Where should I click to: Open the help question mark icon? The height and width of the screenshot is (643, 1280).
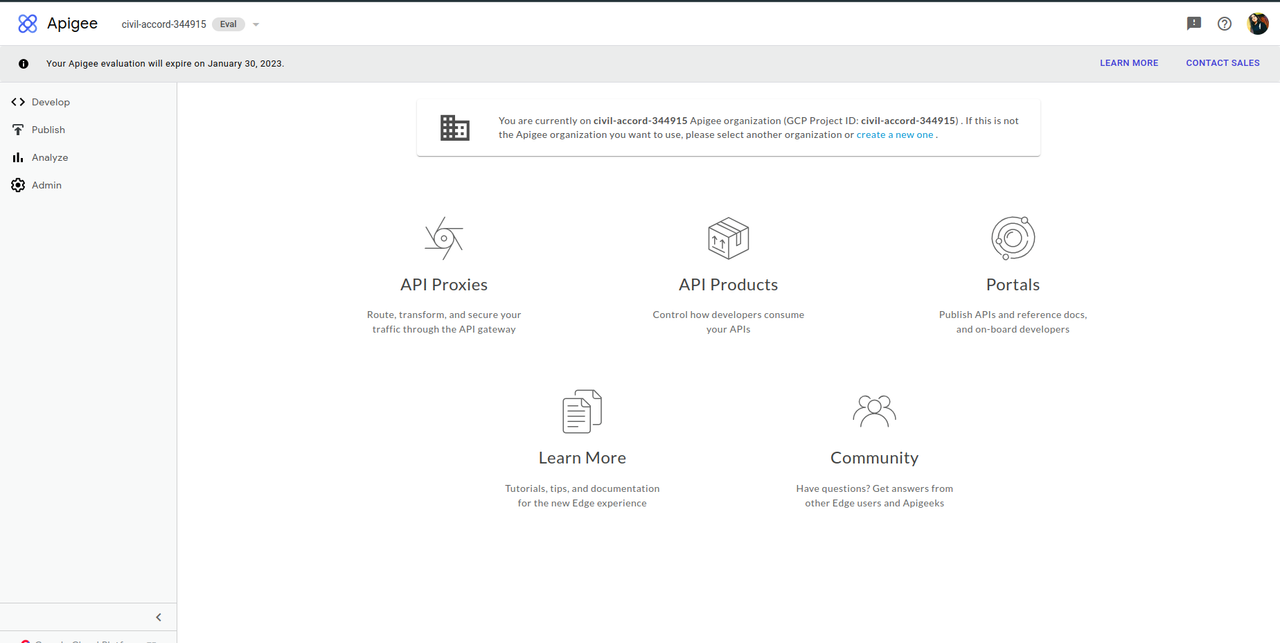pos(1224,24)
